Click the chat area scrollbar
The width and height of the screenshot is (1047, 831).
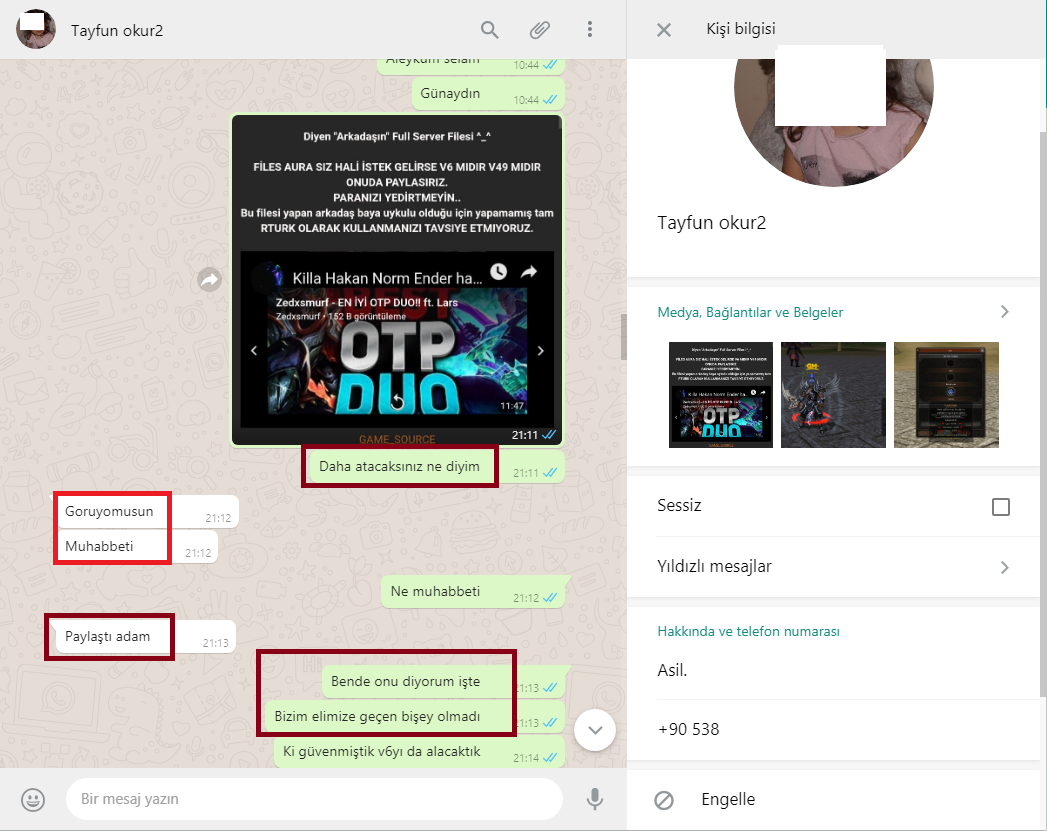[x=624, y=337]
